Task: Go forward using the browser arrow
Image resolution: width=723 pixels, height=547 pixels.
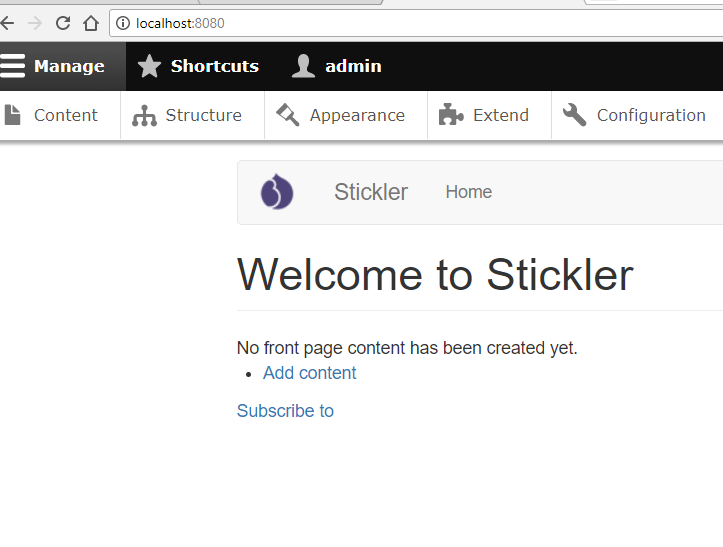Action: pyautogui.click(x=35, y=23)
